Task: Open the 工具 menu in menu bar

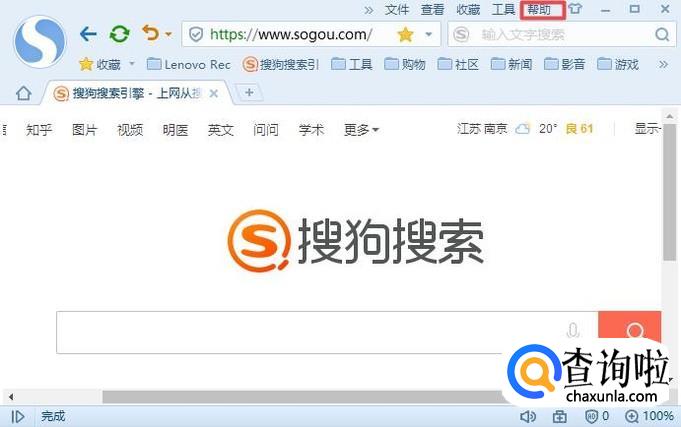Action: coord(504,10)
